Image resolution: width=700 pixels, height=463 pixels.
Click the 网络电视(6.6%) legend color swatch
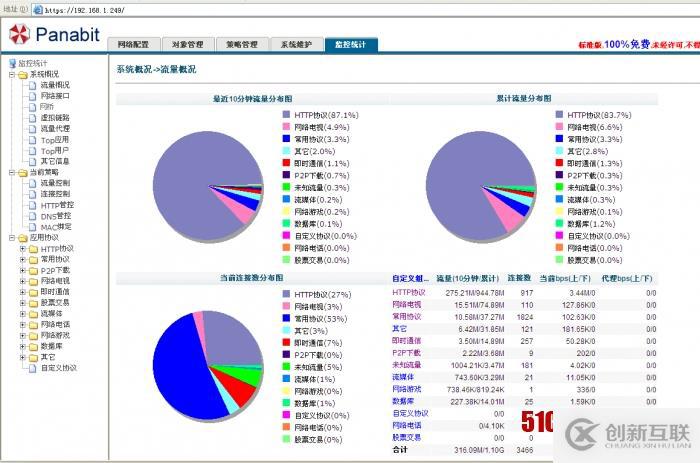559,127
